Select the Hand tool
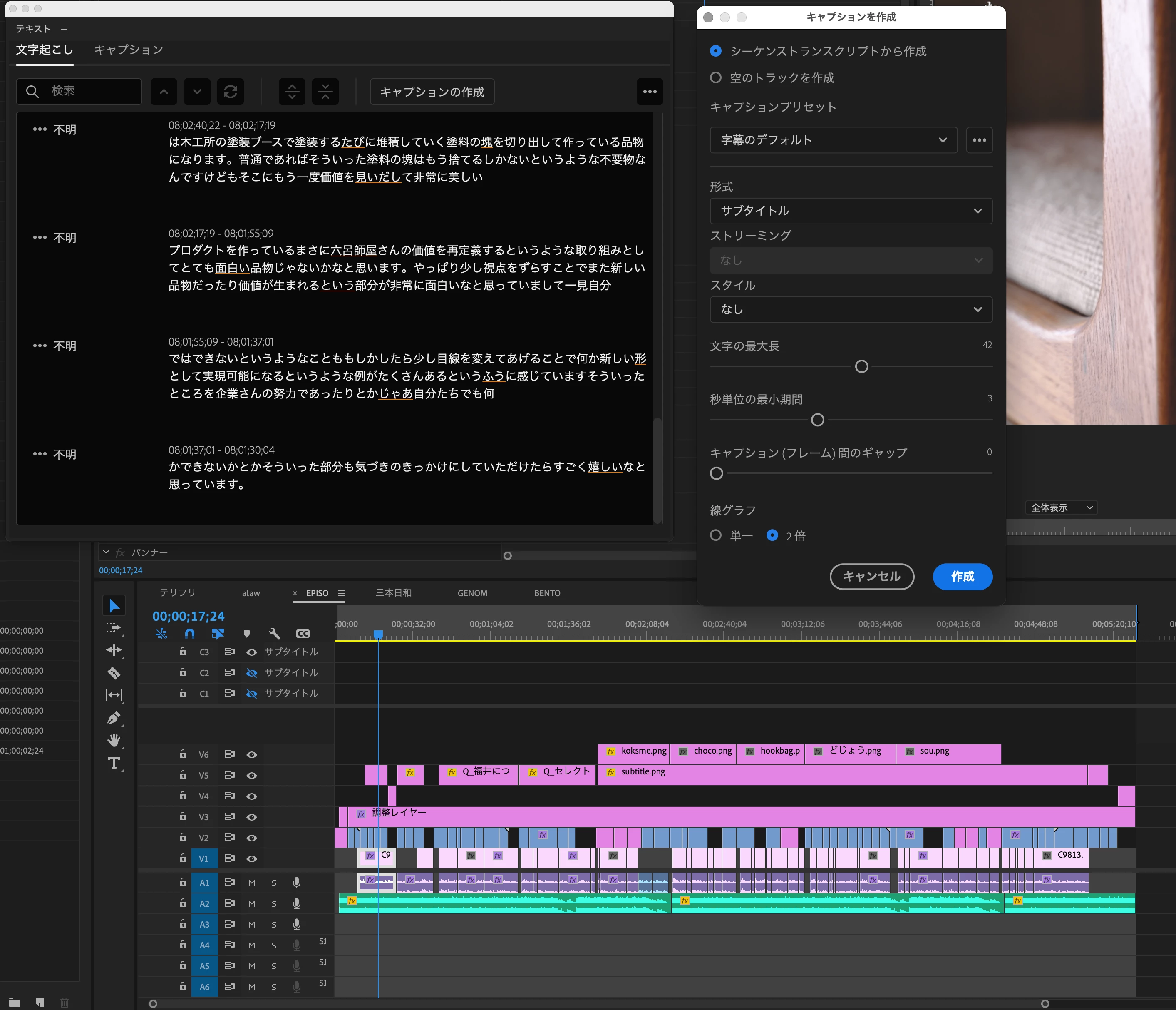1176x1010 pixels. click(x=114, y=740)
